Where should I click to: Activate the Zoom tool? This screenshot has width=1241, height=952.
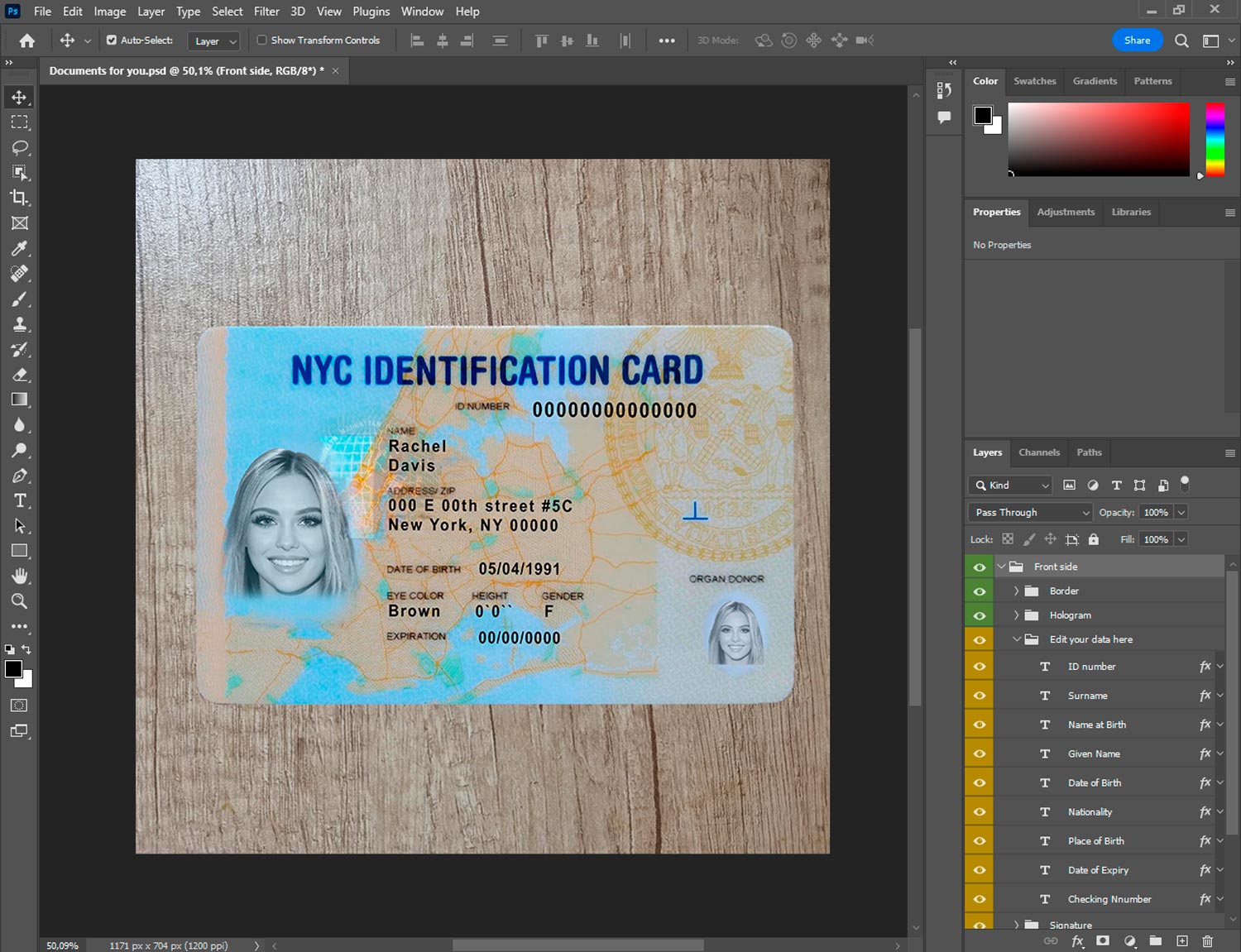[20, 601]
